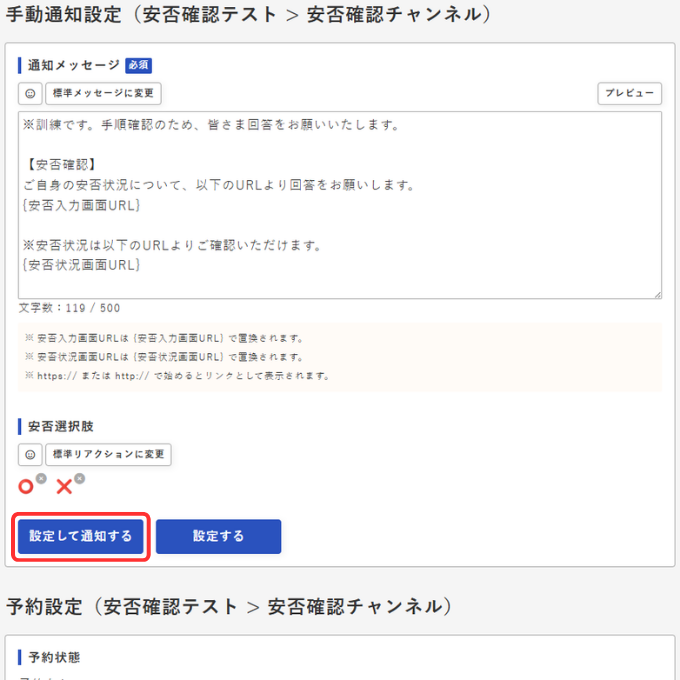Click the 必須 required badge
The image size is (680, 680).
click(x=138, y=65)
